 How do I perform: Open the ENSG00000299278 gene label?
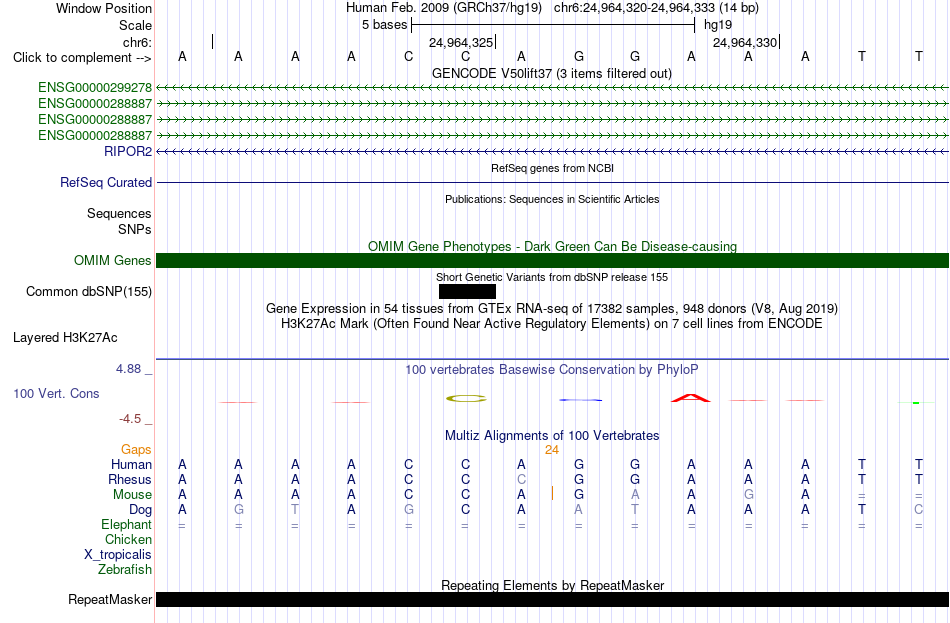coord(95,88)
